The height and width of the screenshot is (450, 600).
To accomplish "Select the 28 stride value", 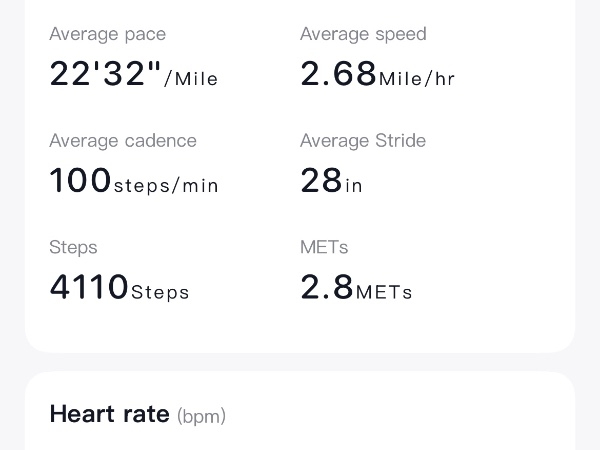I will [x=321, y=181].
